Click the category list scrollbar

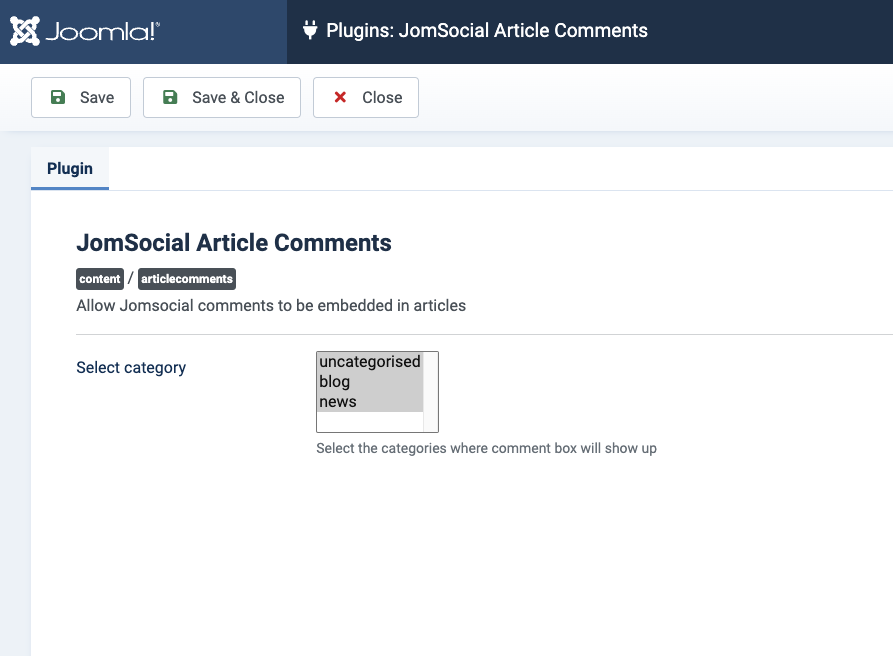(x=431, y=391)
